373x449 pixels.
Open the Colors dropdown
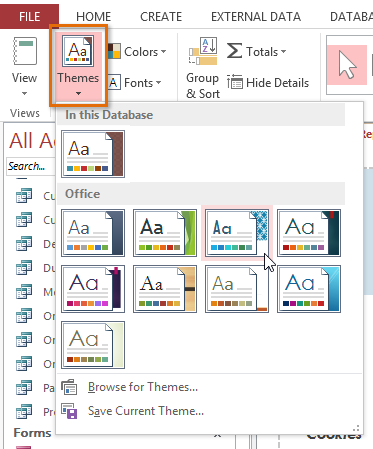click(x=137, y=52)
